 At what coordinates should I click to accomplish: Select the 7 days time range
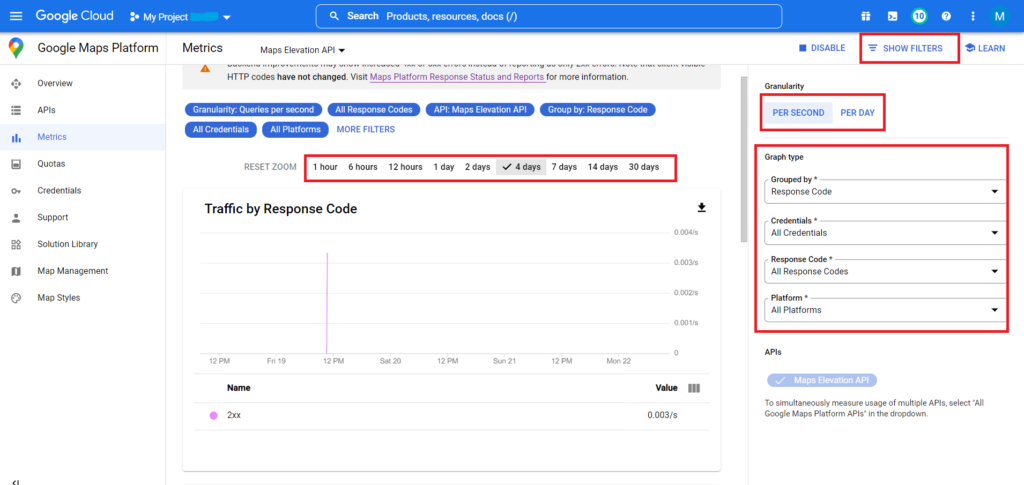564,167
